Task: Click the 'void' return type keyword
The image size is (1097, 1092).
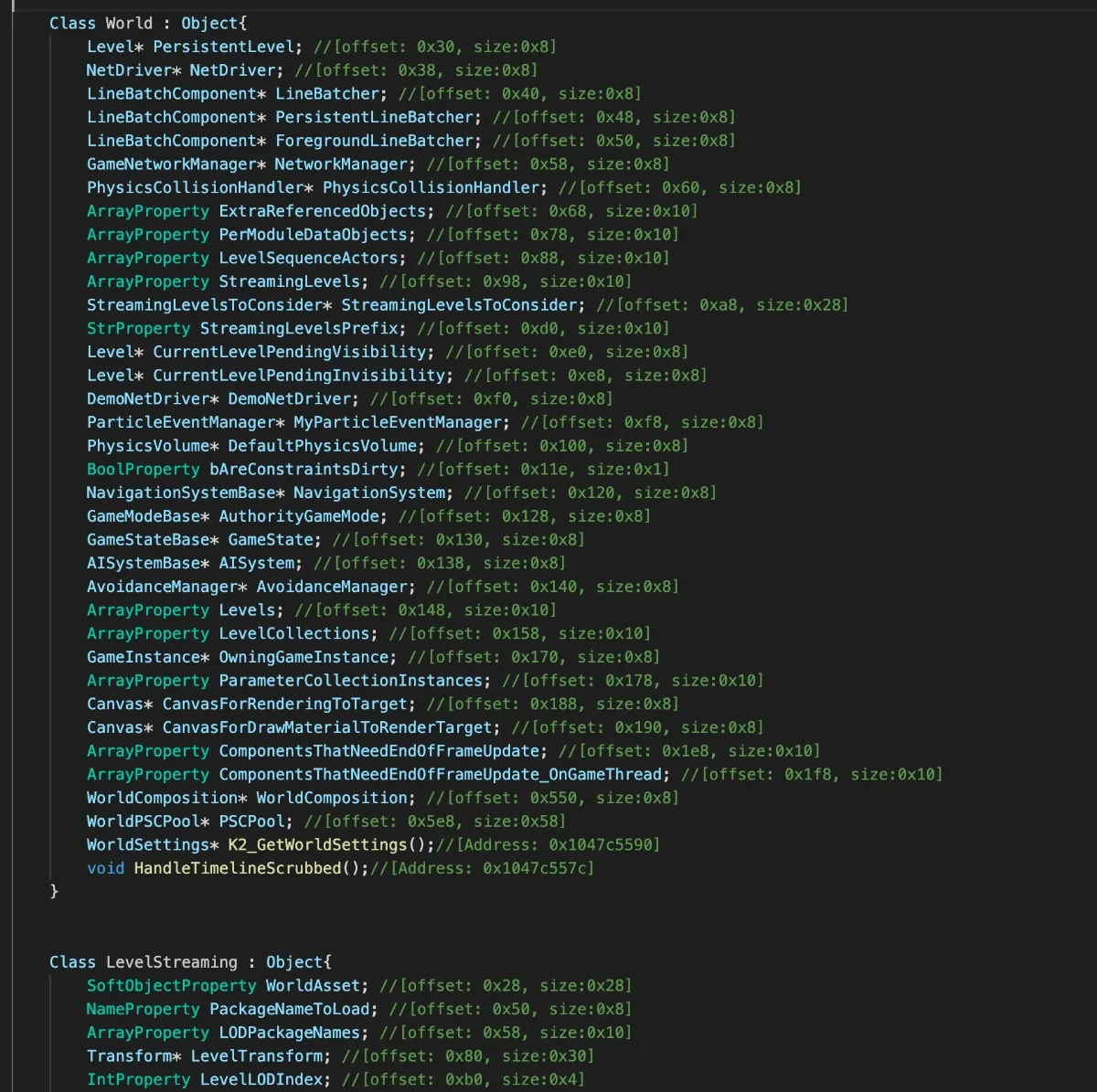Action: click(x=105, y=868)
